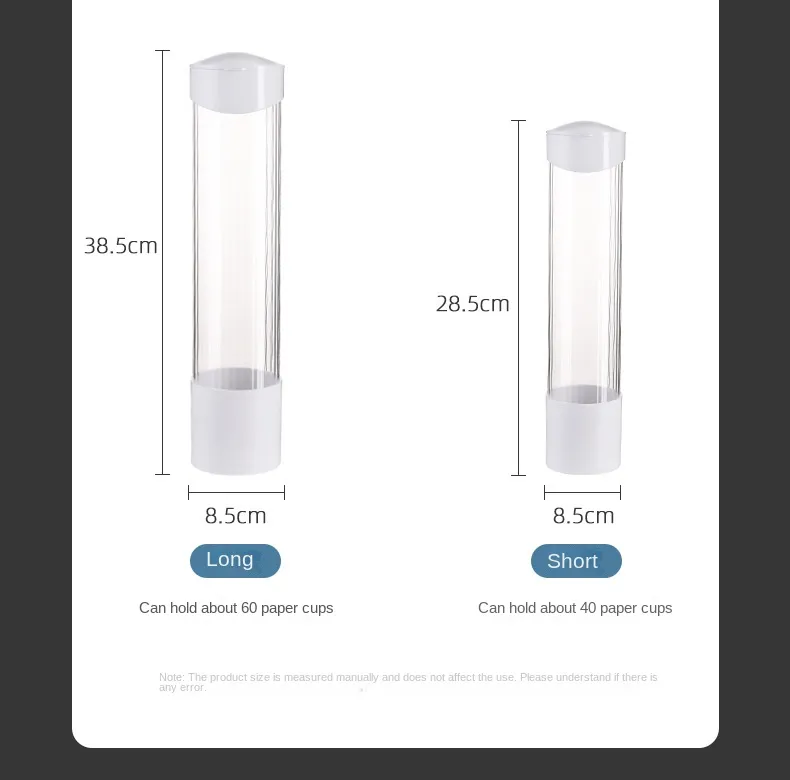
Task: Click 'Can hold about 40 paper cups' text
Action: [575, 608]
